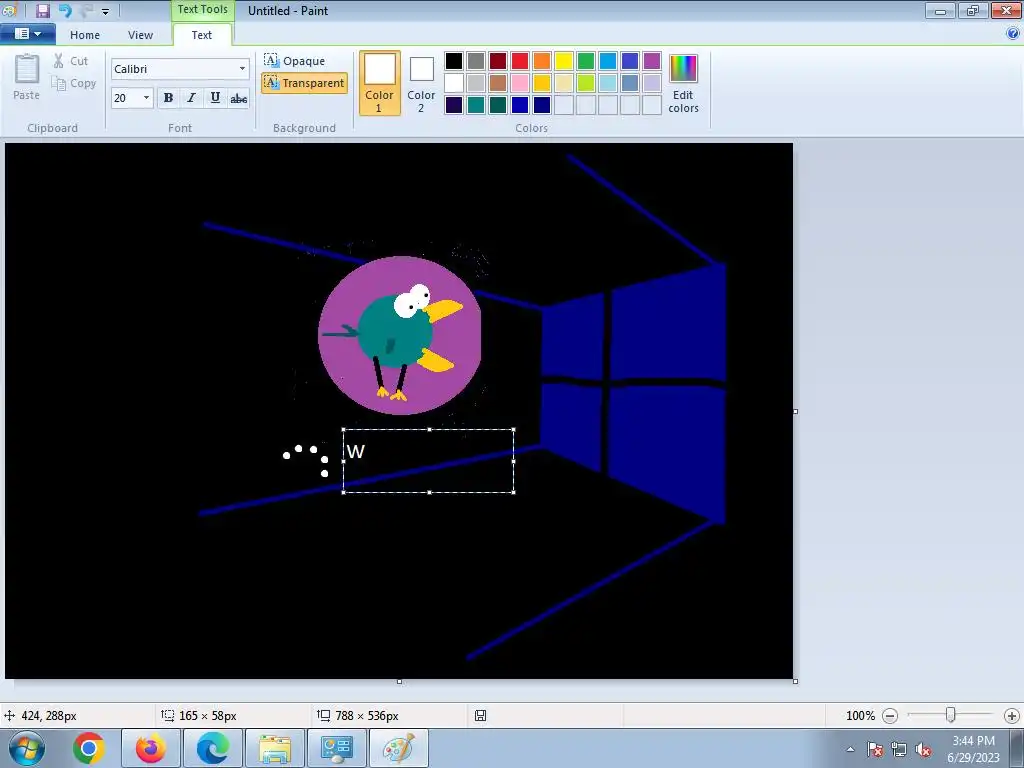1024x768 pixels.
Task: Launch Firefox from taskbar
Action: click(151, 748)
